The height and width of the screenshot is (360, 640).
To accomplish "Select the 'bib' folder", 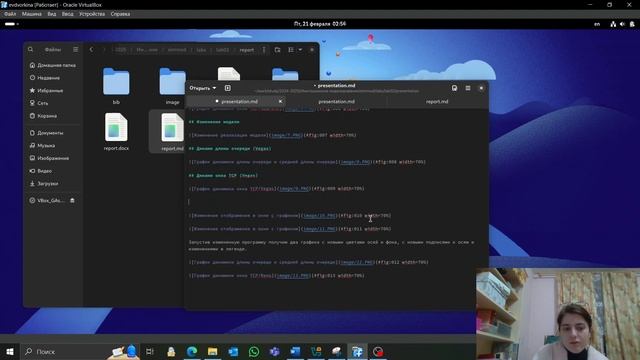I will 116,86.
